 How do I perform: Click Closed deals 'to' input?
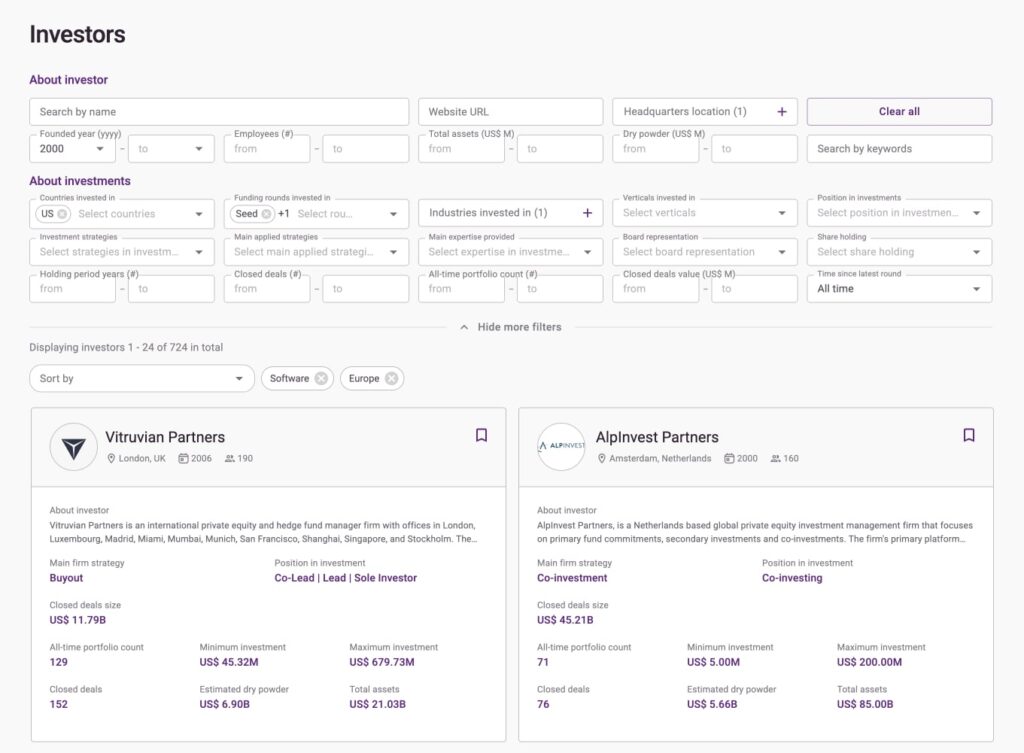[366, 289]
